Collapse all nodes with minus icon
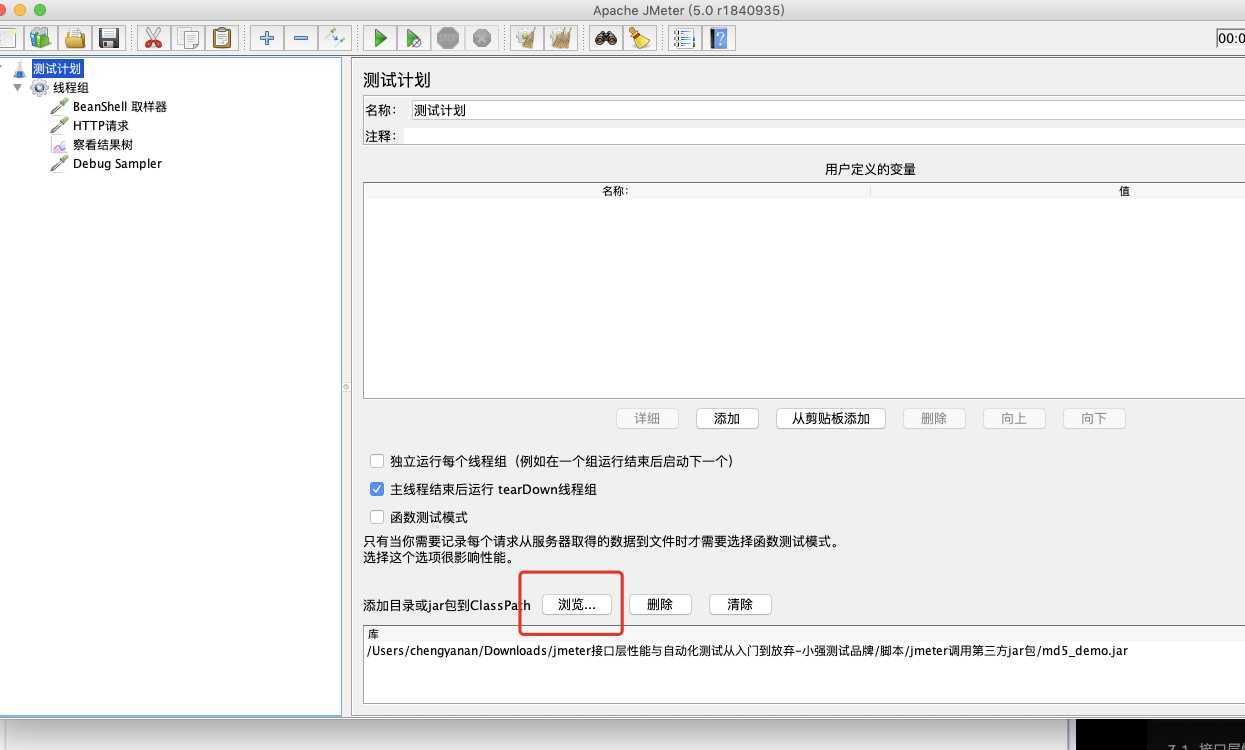Viewport: 1245px width, 750px height. click(x=300, y=38)
